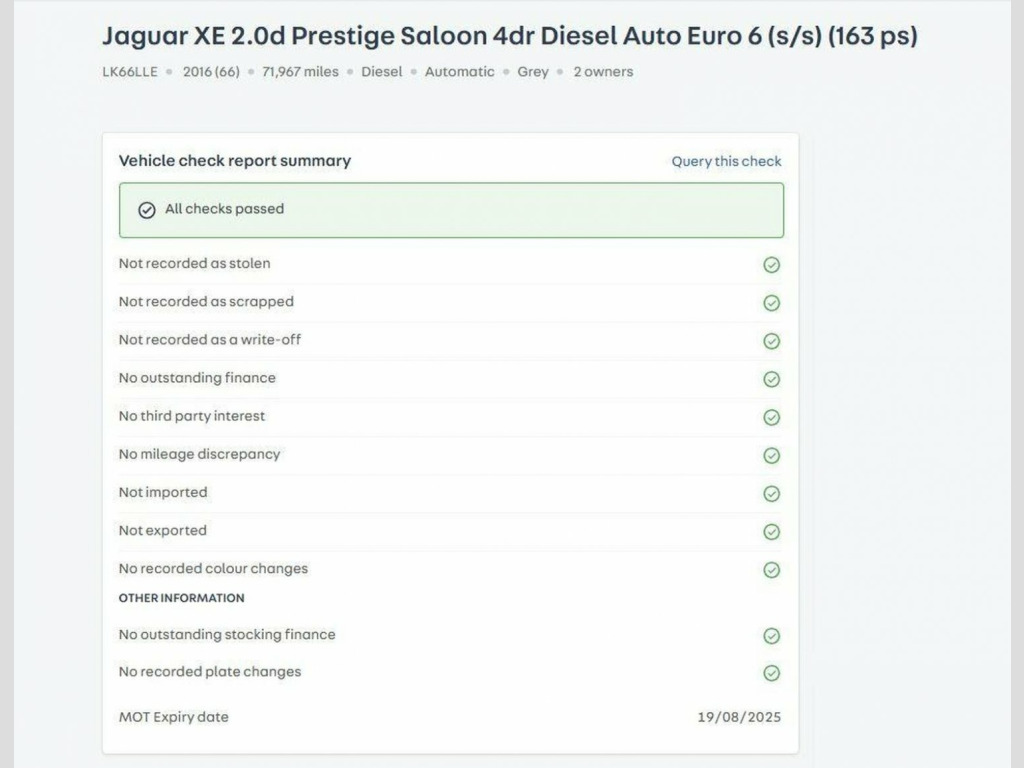This screenshot has height=768, width=1024.
Task: Click the MOT expiry date value 19/08/2025
Action: point(739,717)
